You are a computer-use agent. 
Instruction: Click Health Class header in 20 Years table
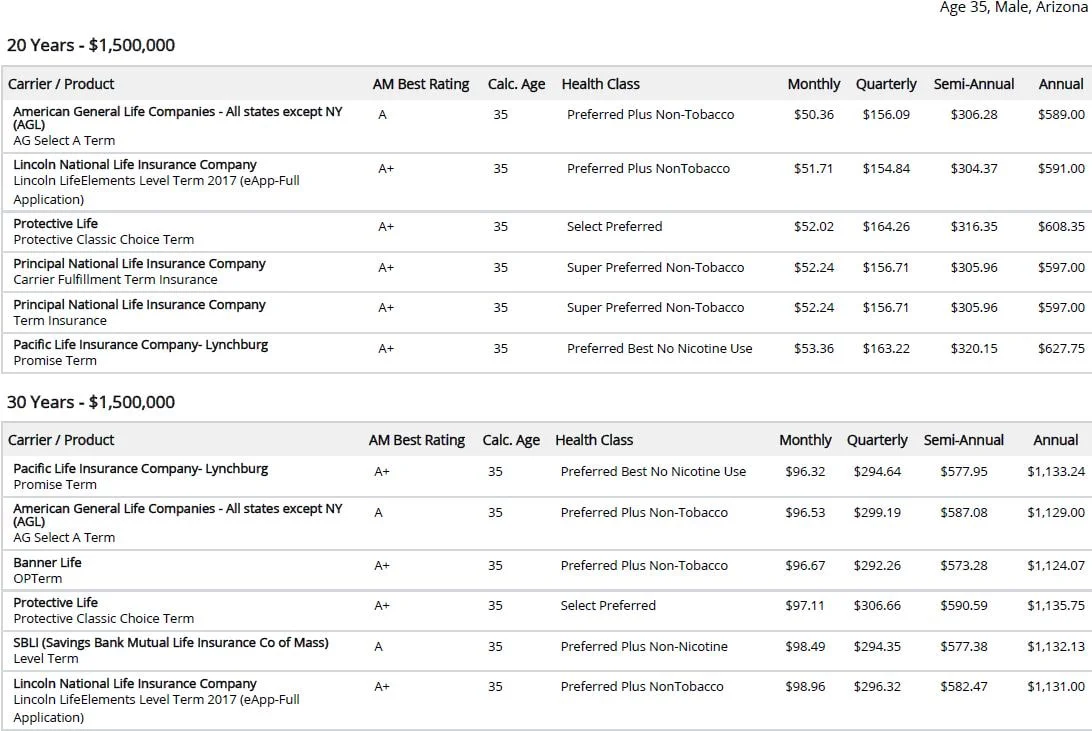[600, 84]
